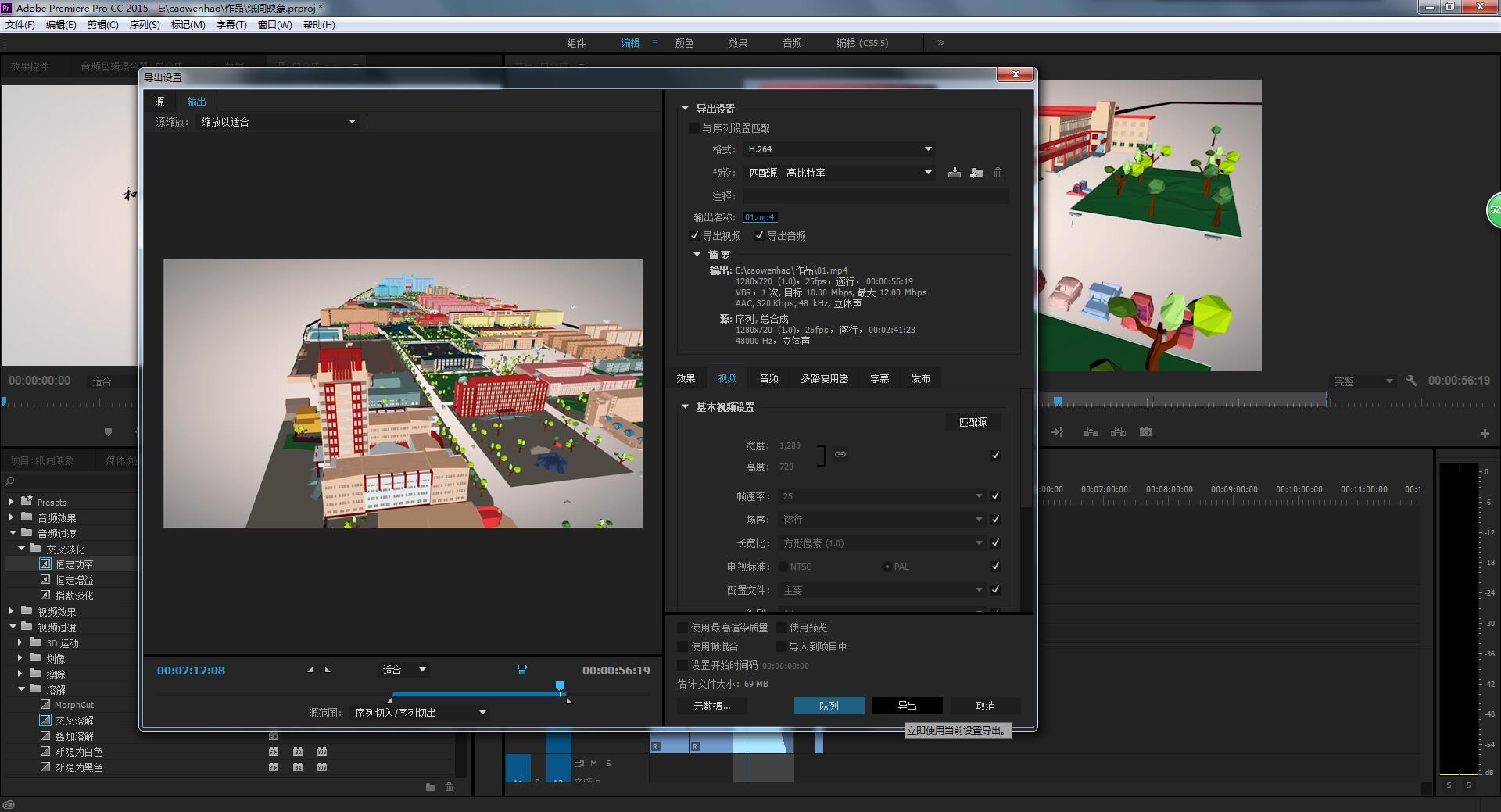Click the delete preset trash icon
This screenshot has height=812, width=1501.
coord(998,173)
